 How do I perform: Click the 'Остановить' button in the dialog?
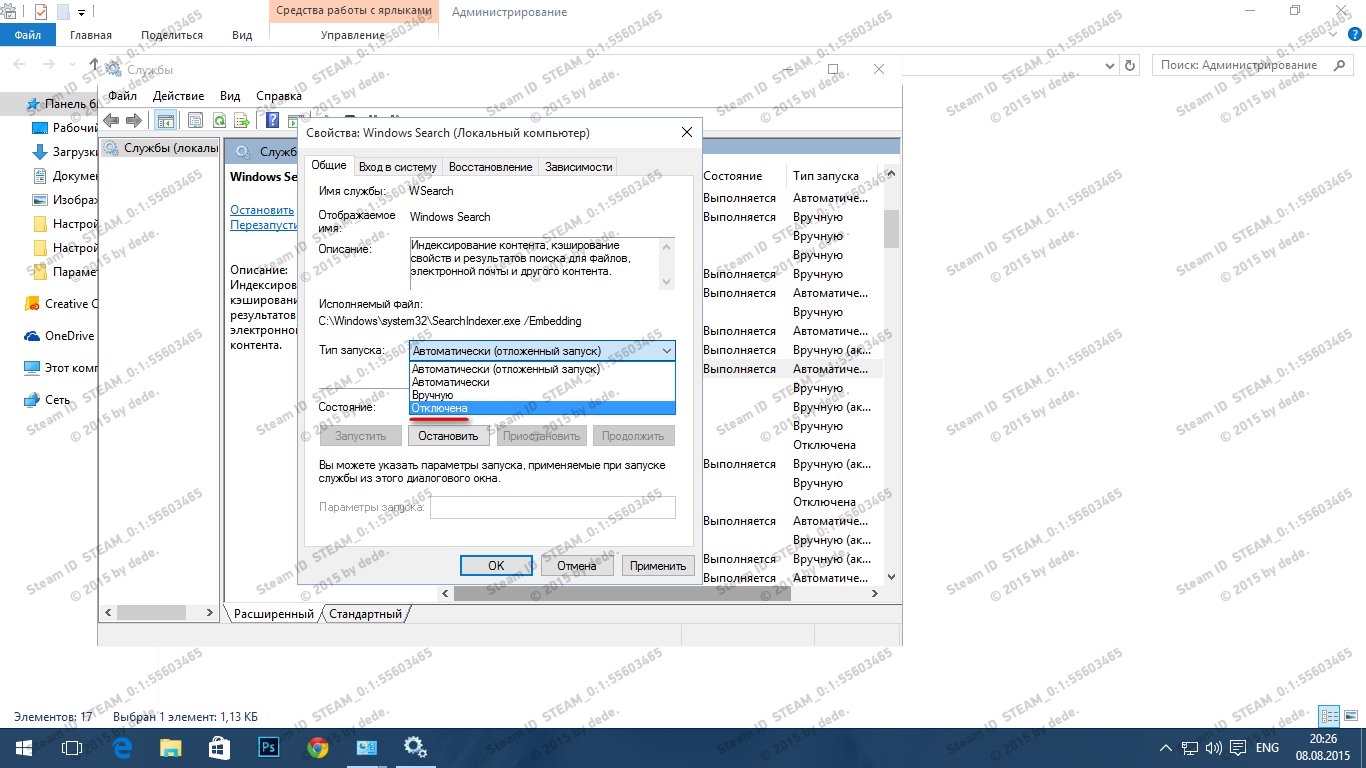pyautogui.click(x=449, y=436)
